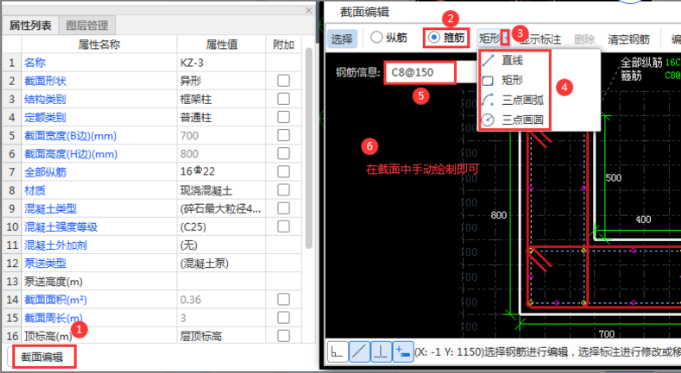Click the 删除 button in toolbar

(x=584, y=40)
